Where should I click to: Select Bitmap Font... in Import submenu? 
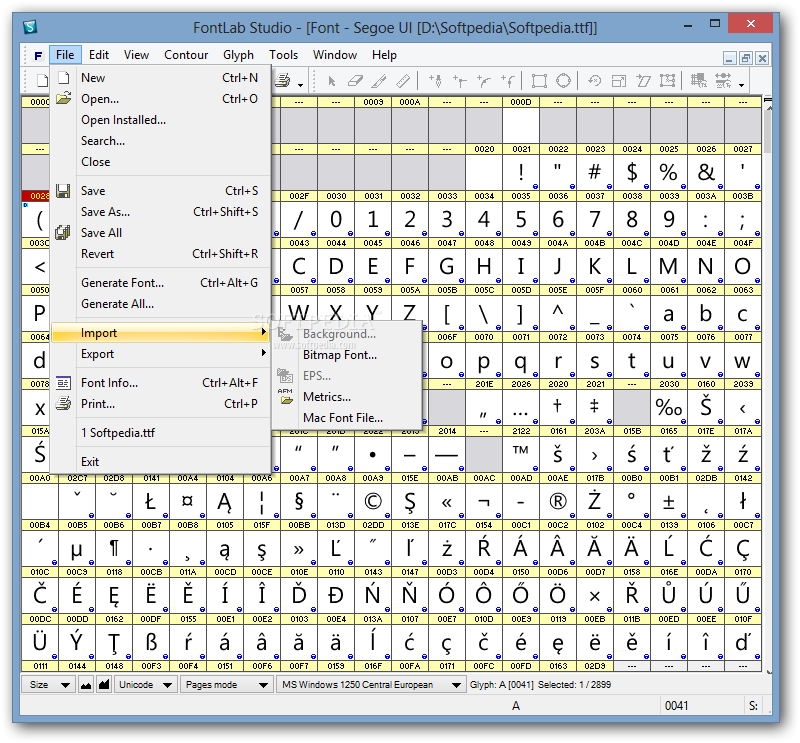click(347, 355)
